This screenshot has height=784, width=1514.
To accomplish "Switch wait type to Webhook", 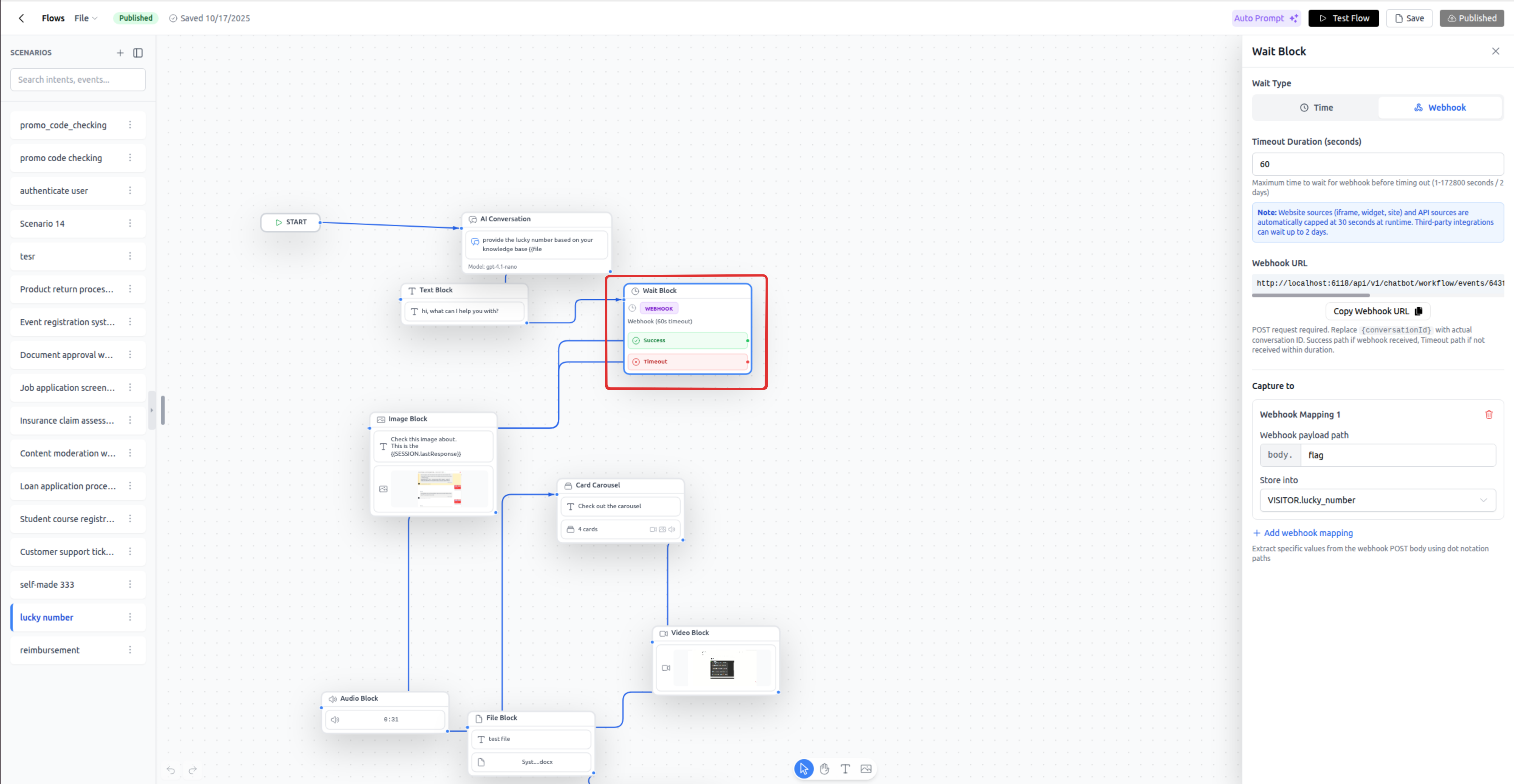I will tap(1439, 108).
